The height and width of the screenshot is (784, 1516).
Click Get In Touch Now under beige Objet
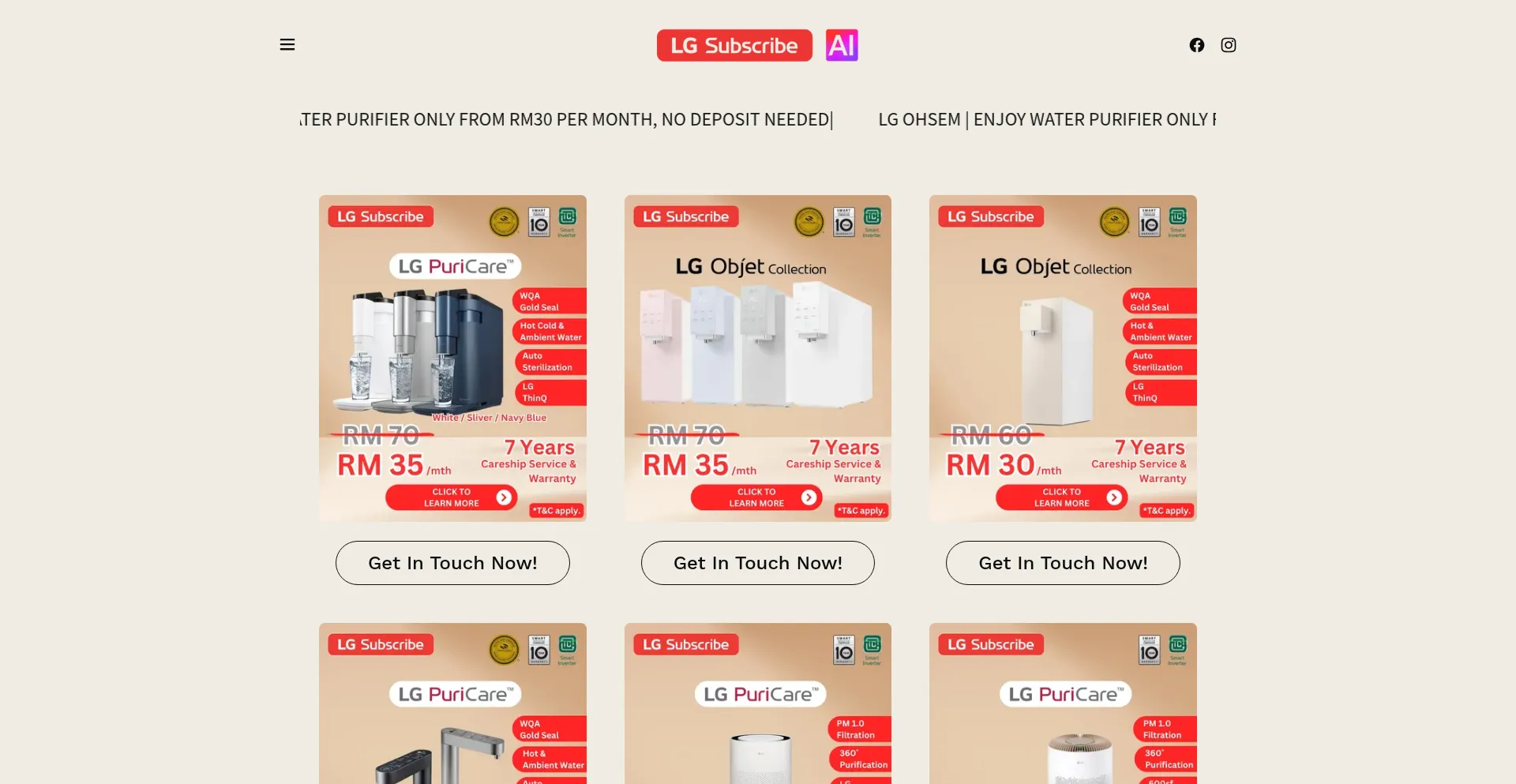tap(1063, 563)
